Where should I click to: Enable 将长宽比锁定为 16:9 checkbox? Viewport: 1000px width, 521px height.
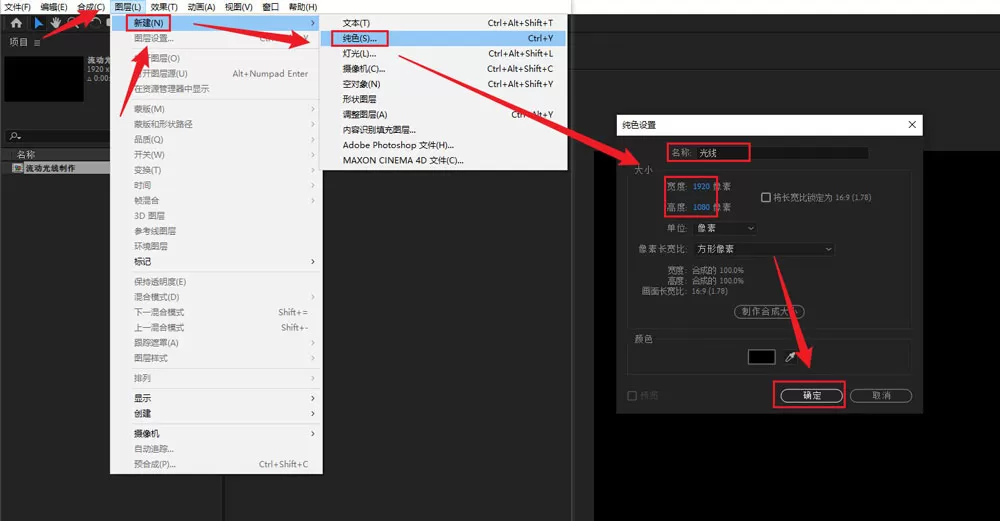tap(766, 198)
